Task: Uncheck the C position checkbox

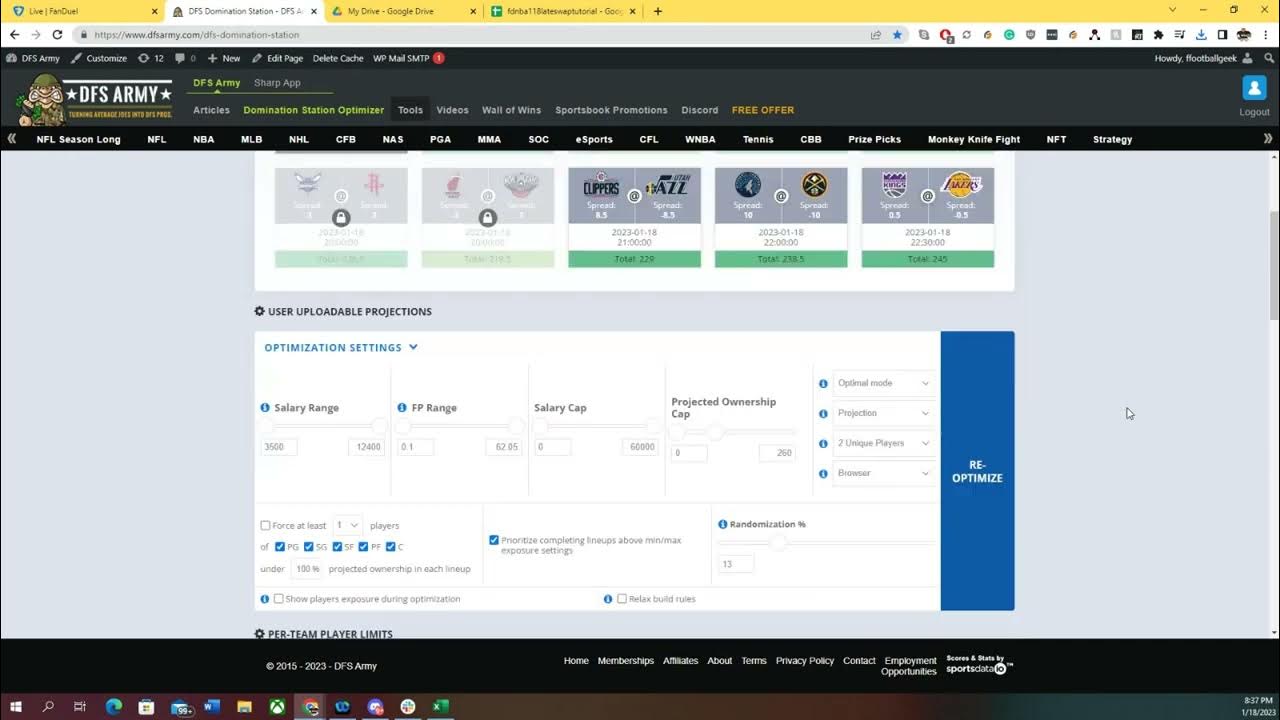Action: pos(391,547)
